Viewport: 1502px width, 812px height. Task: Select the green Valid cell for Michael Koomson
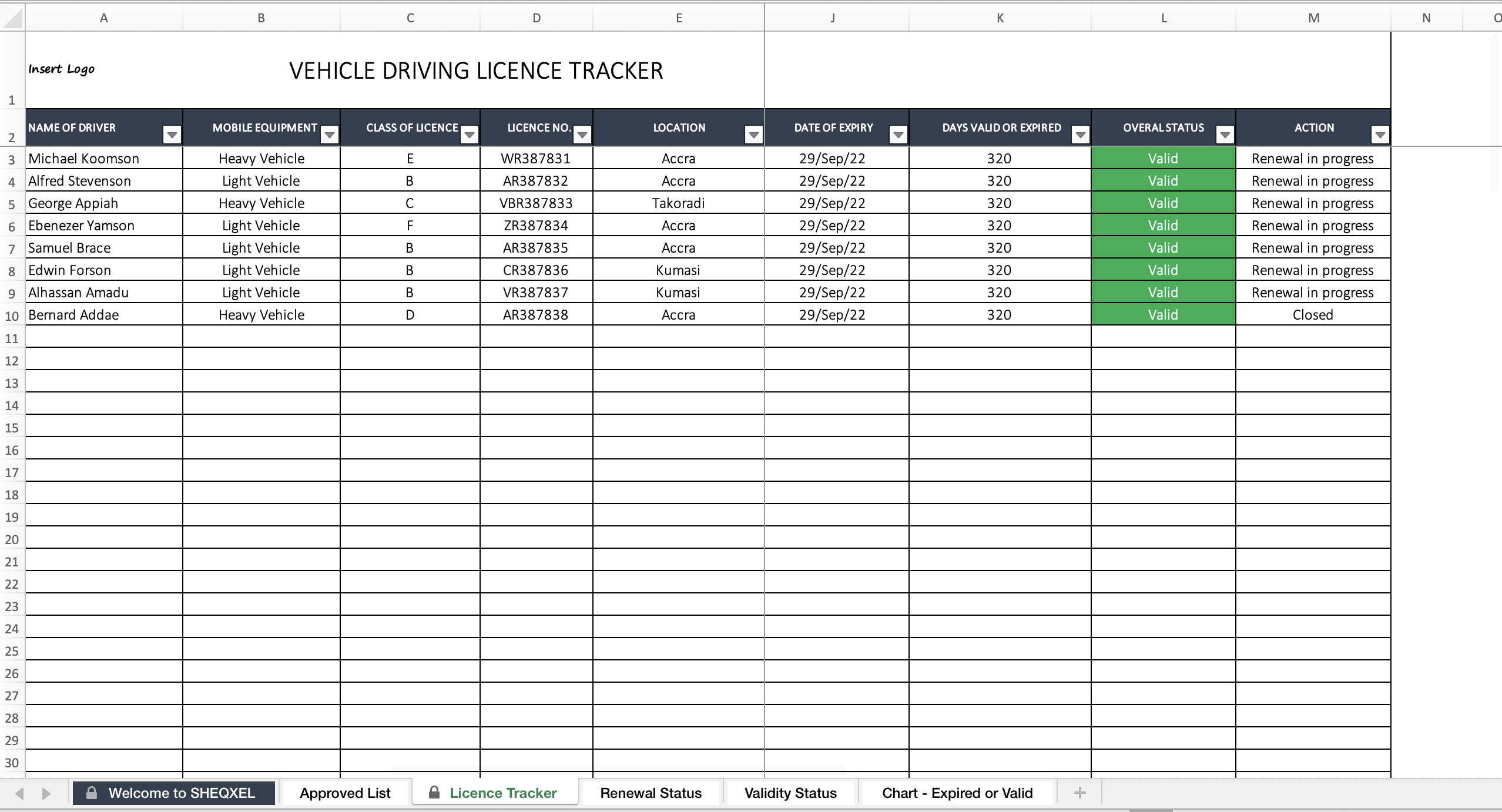(x=1163, y=159)
